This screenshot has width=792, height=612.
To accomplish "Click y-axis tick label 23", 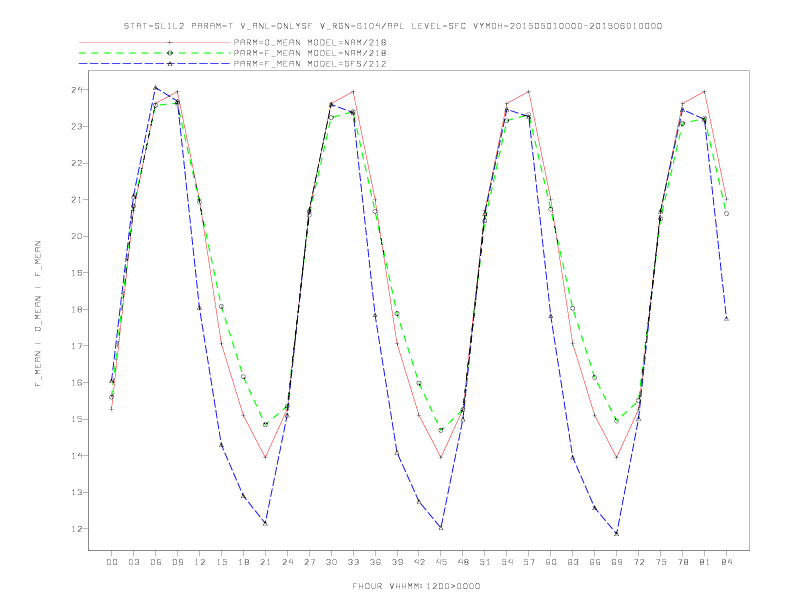I will click(77, 127).
